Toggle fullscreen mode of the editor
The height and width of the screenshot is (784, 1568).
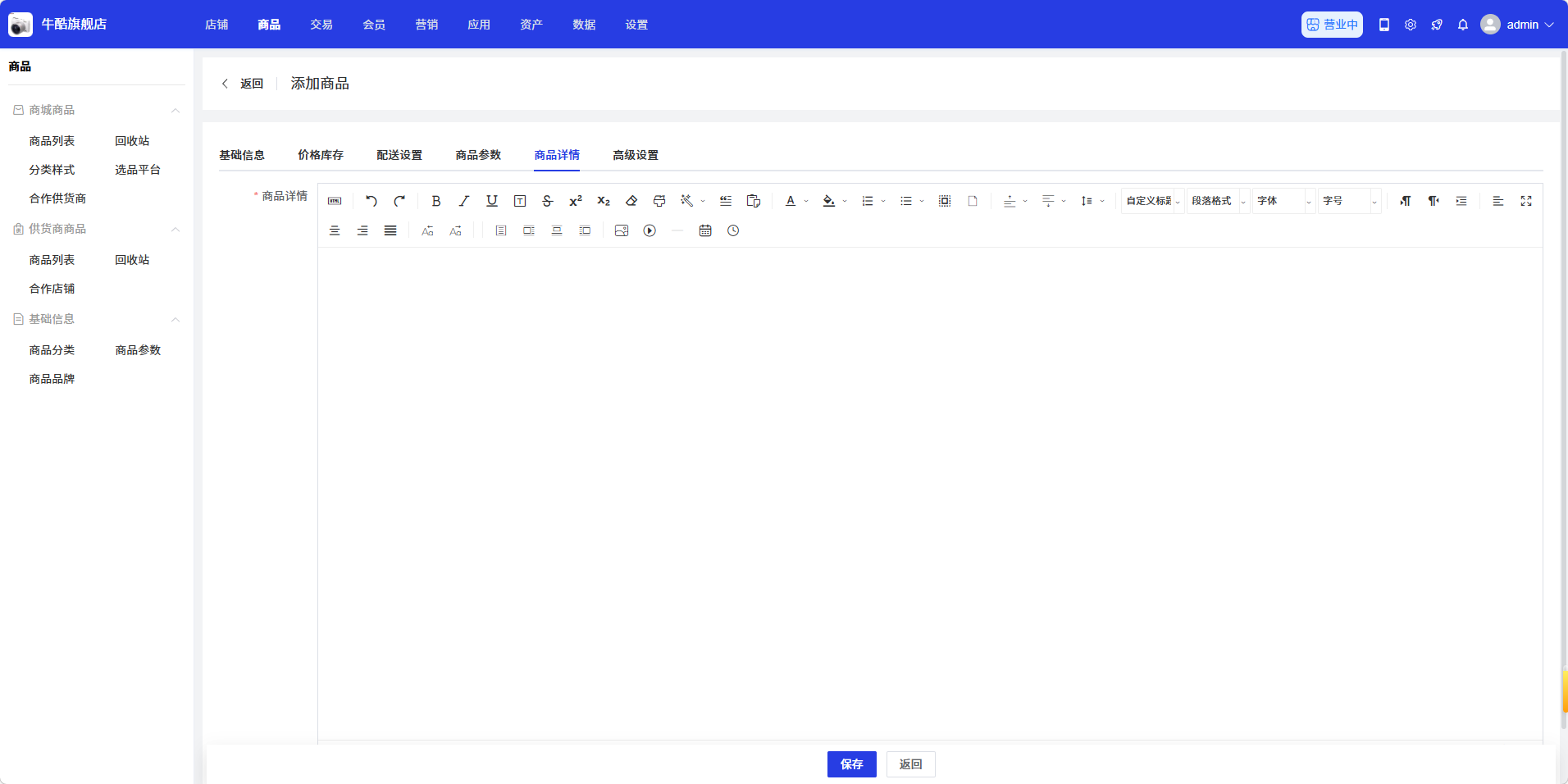pos(1526,201)
